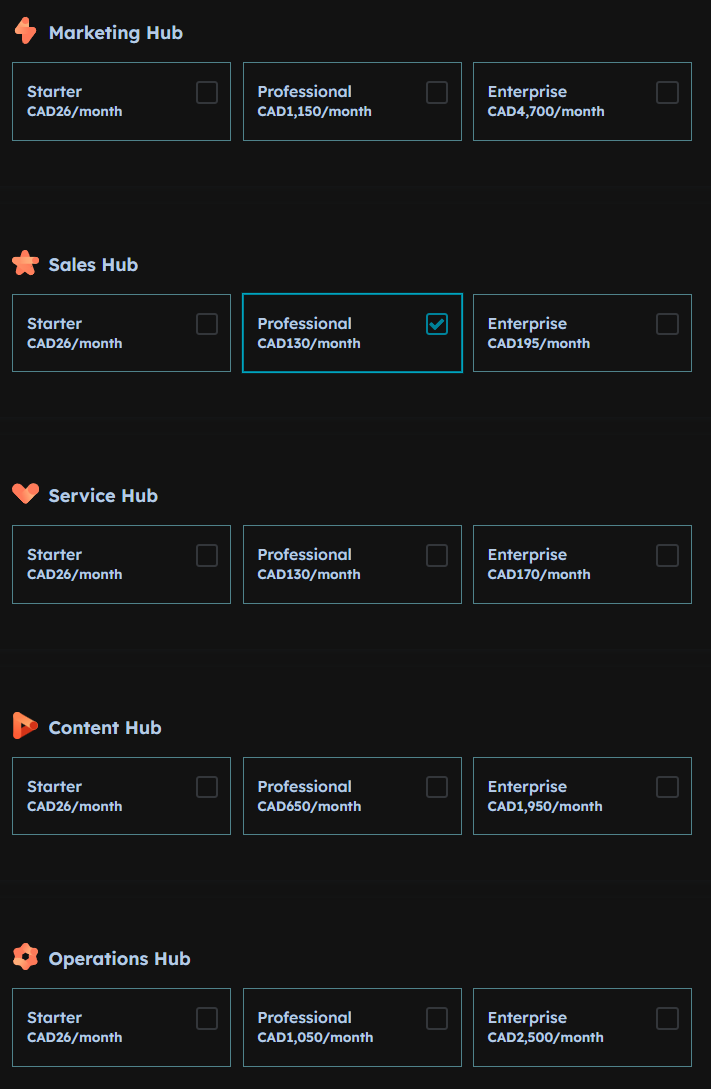This screenshot has height=1089, width=711.
Task: Pick the Operations Hub Professional CAD1,050 card
Action: 352,1027
